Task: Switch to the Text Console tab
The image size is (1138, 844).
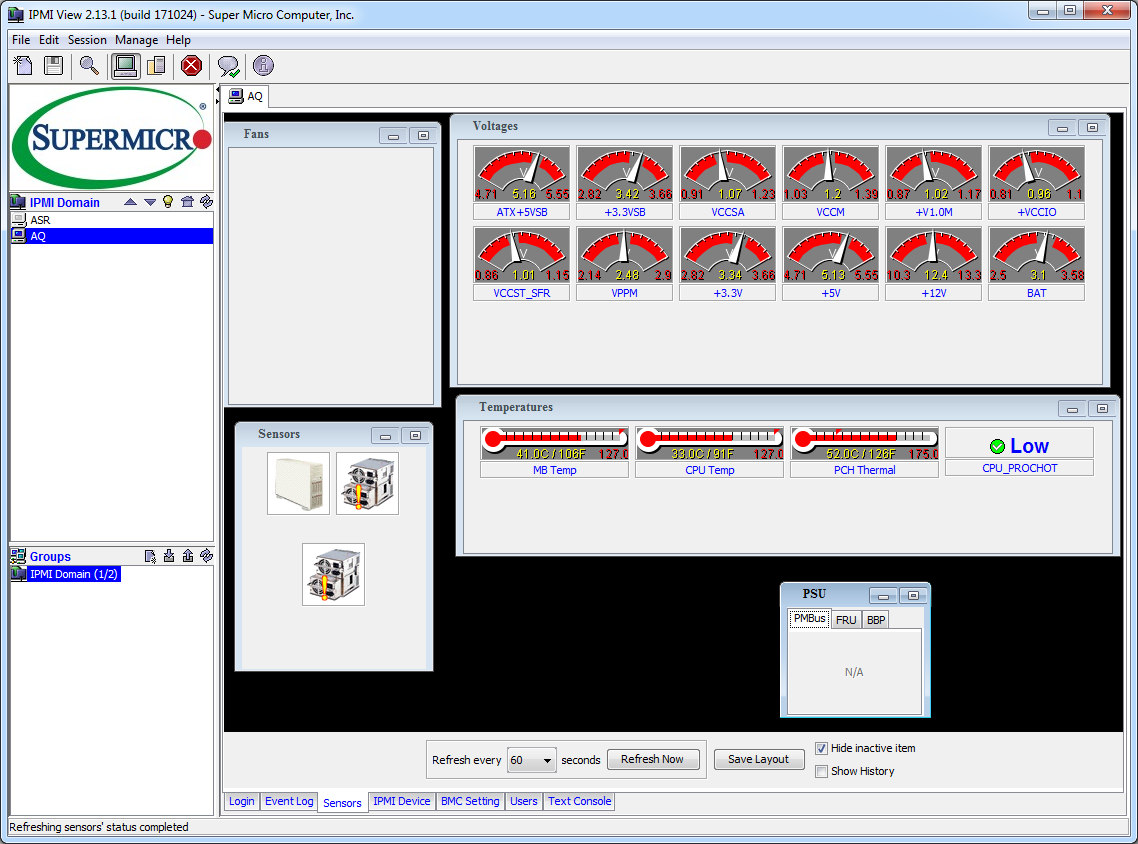Action: [x=579, y=801]
